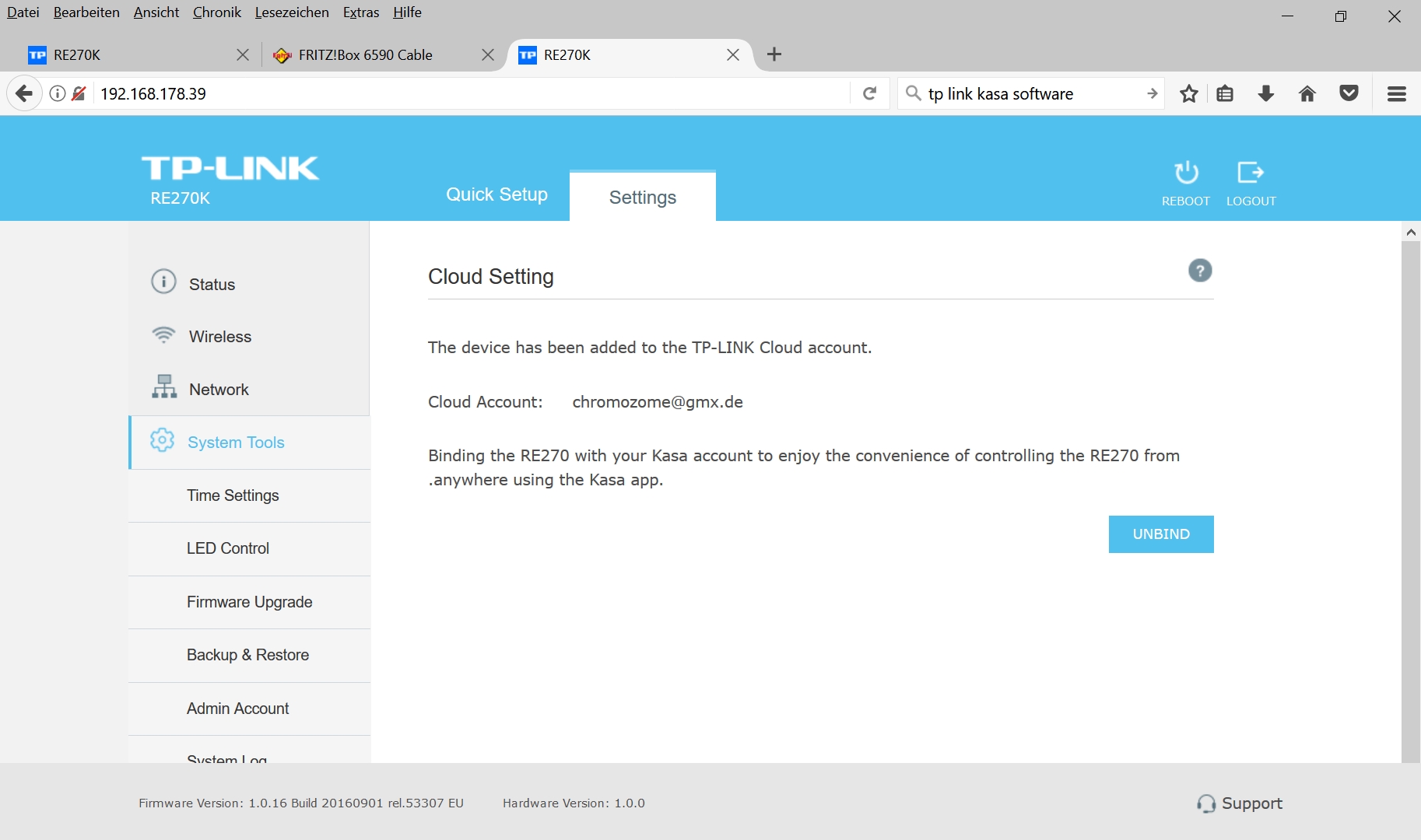Switch to the Quick Setup tab
1421x840 pixels.
(x=496, y=194)
